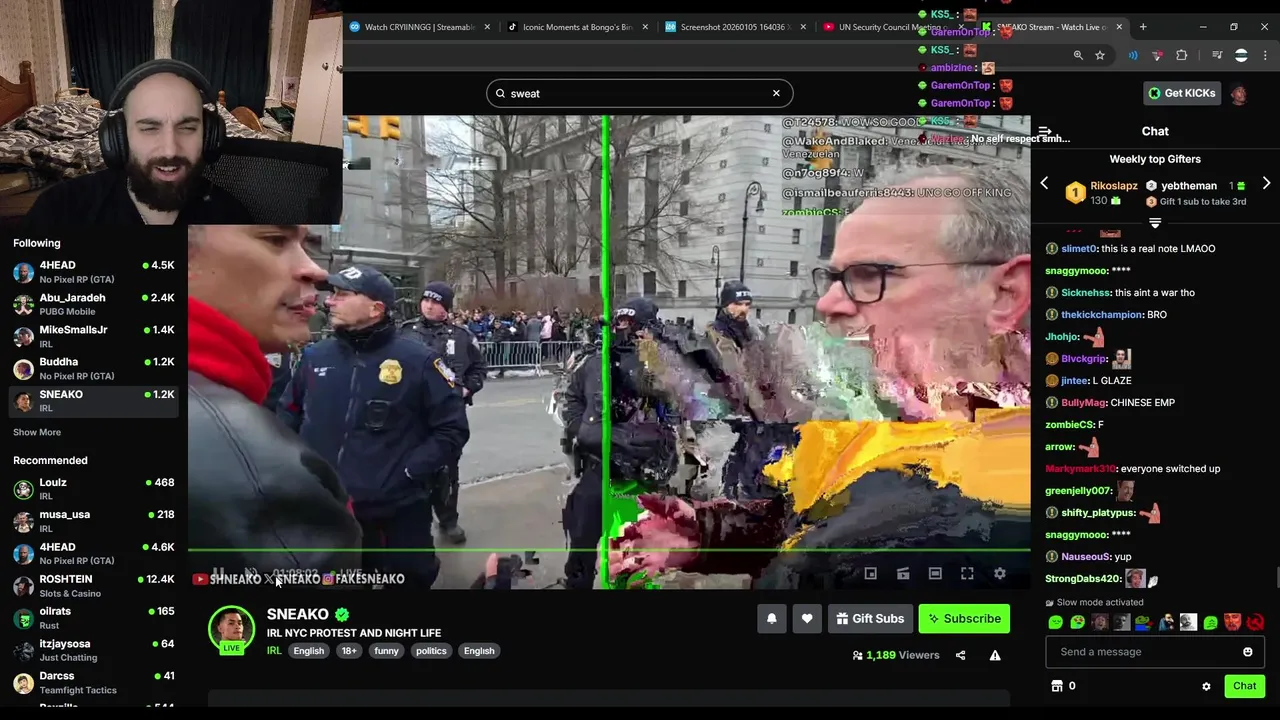
Task: Open the Get KICKs button
Action: pos(1182,93)
